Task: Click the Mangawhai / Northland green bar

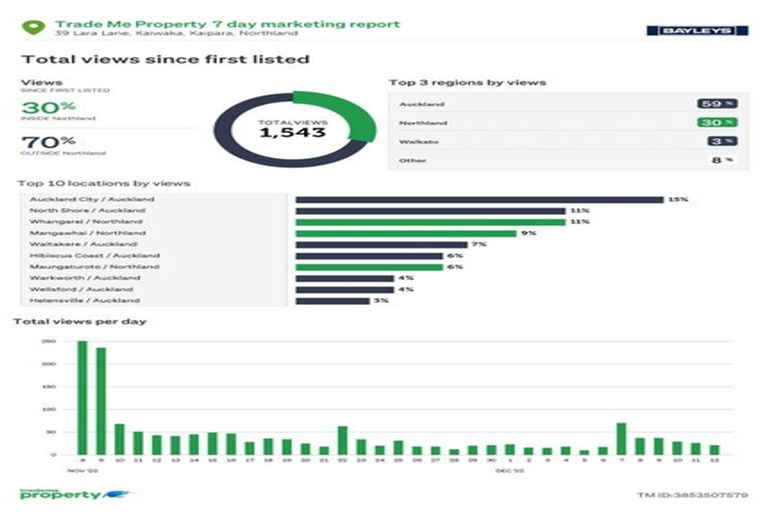Action: click(x=405, y=233)
